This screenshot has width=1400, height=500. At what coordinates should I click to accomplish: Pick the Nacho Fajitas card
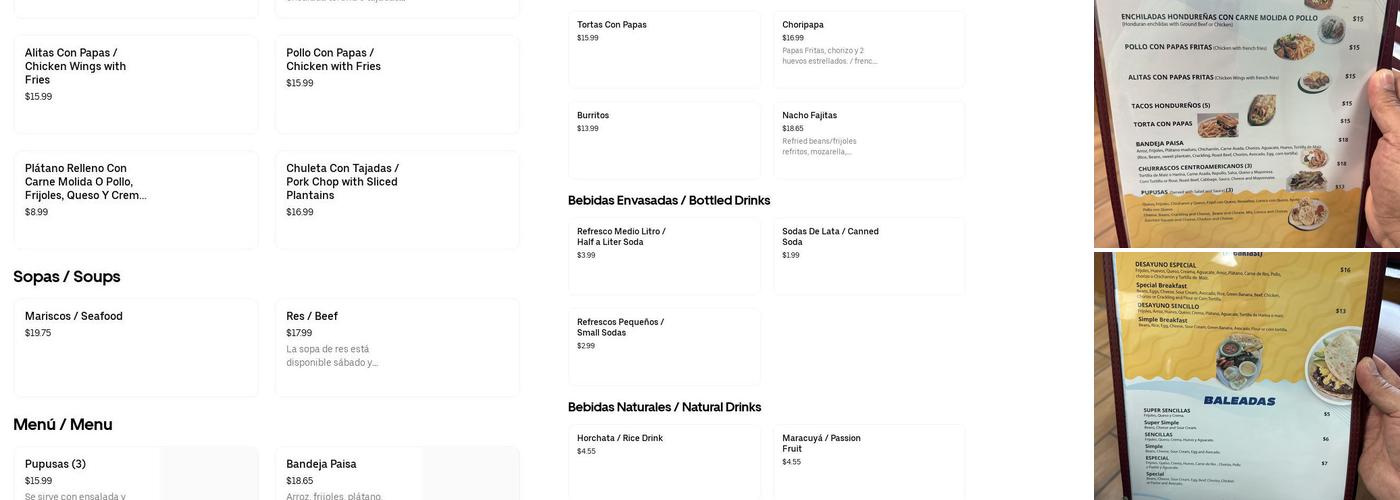[868, 140]
